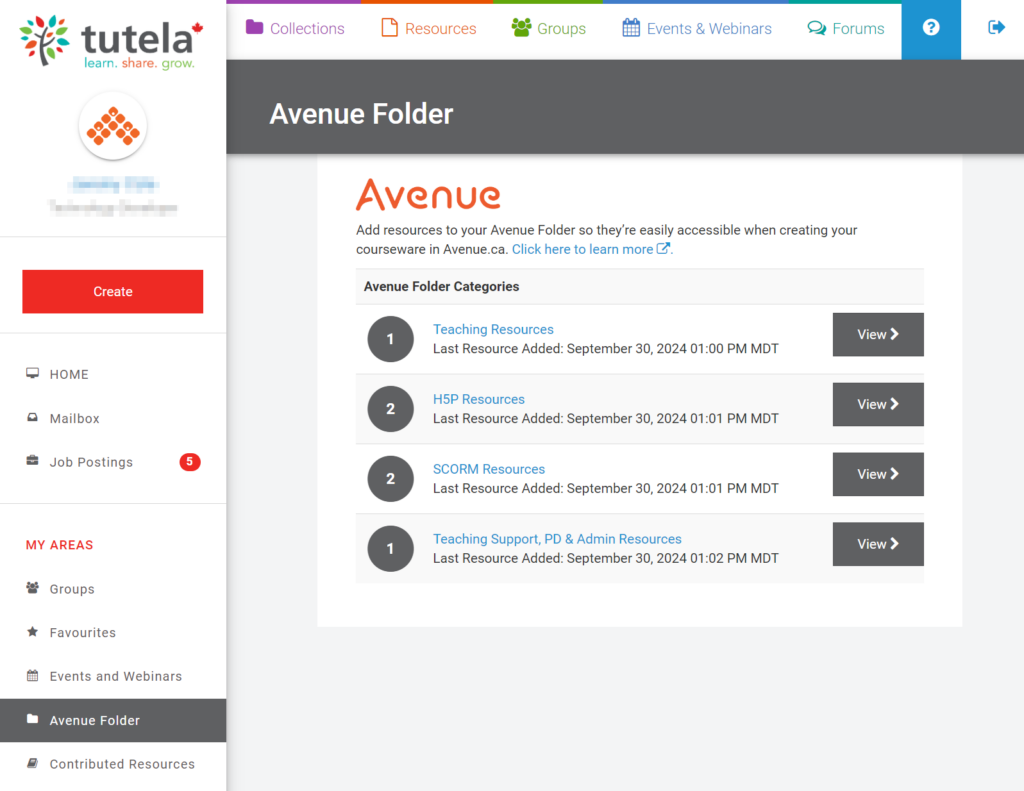Log out using the exit icon
The width and height of the screenshot is (1024, 791).
point(996,29)
